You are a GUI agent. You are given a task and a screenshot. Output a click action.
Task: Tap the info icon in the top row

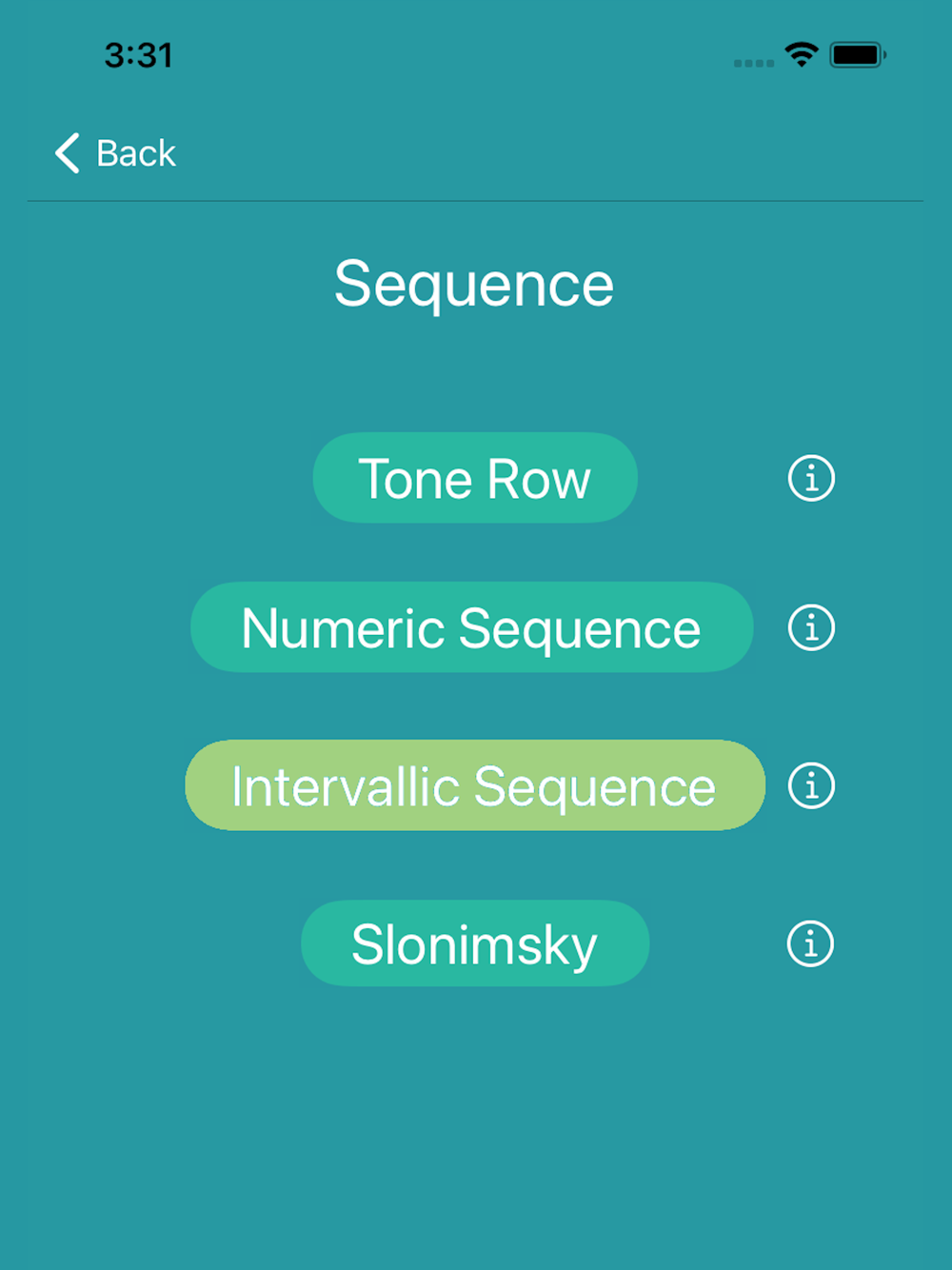click(811, 478)
